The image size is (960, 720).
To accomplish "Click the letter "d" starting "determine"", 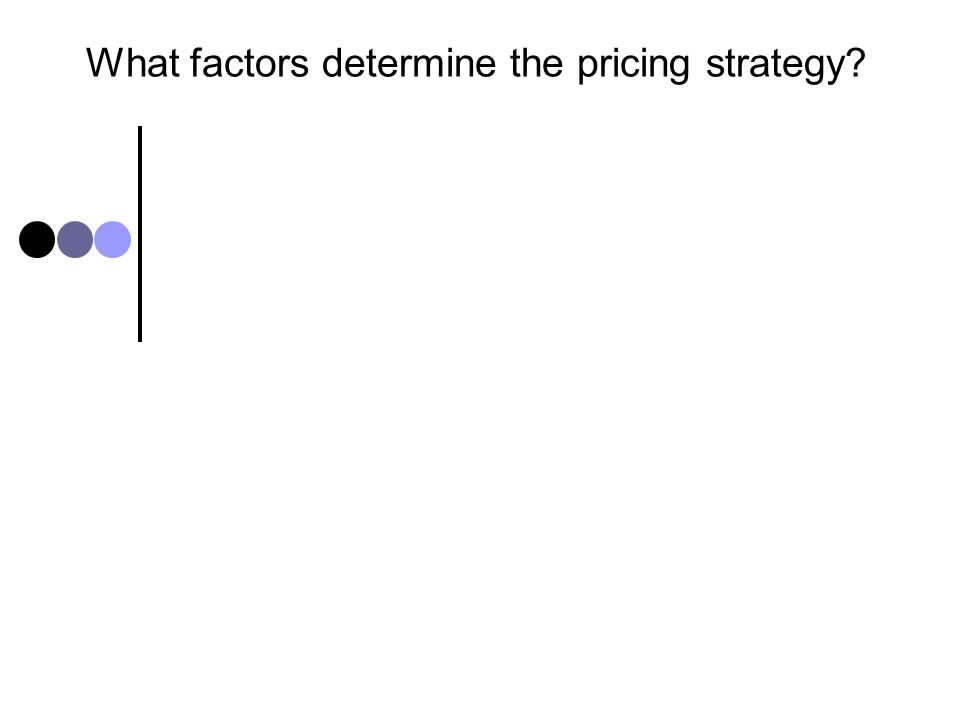I will click(331, 62).
